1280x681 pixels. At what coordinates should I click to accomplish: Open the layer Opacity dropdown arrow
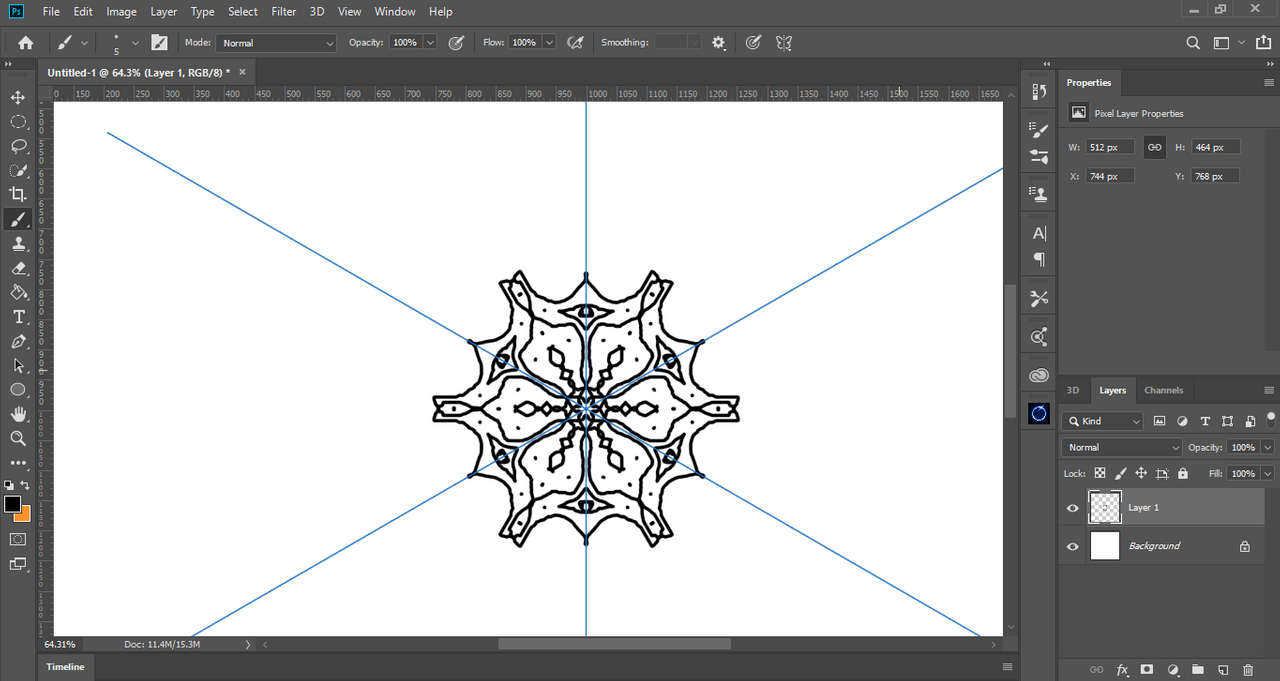click(x=1268, y=447)
